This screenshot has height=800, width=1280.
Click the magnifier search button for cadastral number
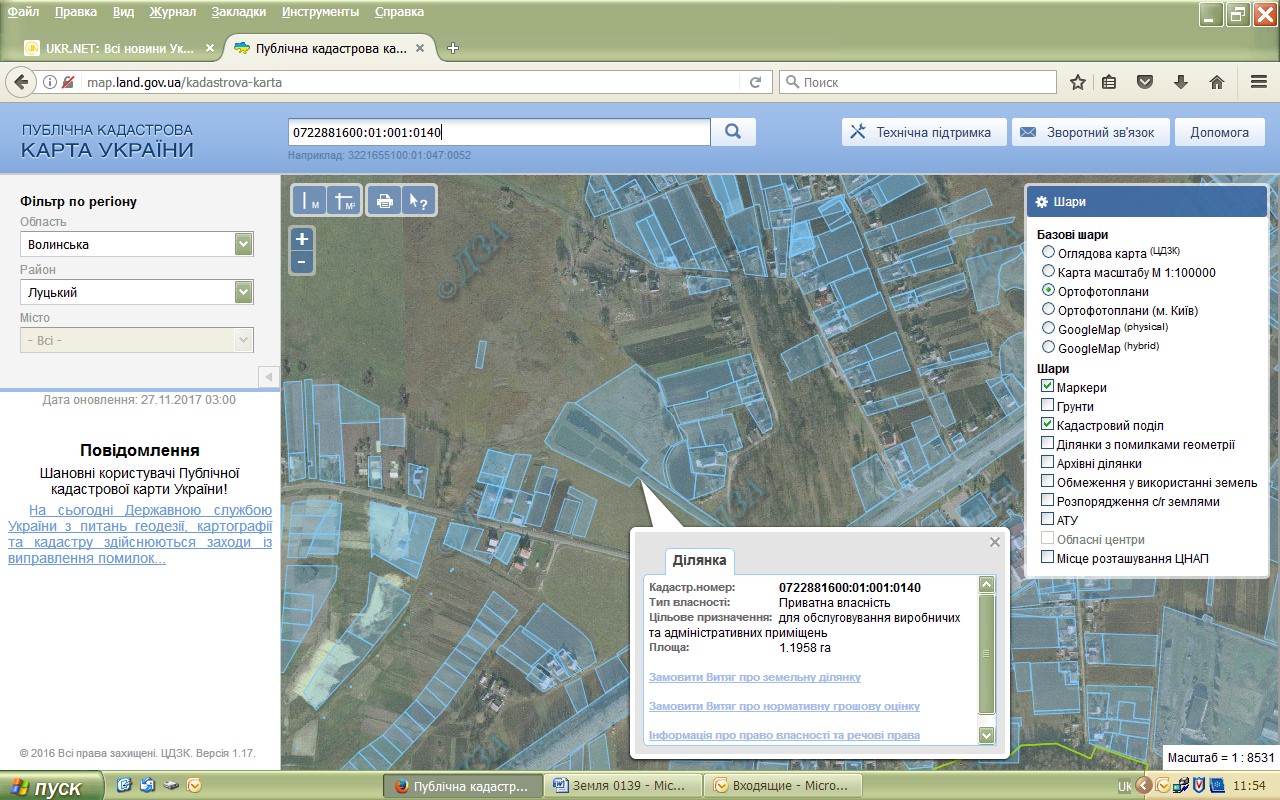point(733,132)
